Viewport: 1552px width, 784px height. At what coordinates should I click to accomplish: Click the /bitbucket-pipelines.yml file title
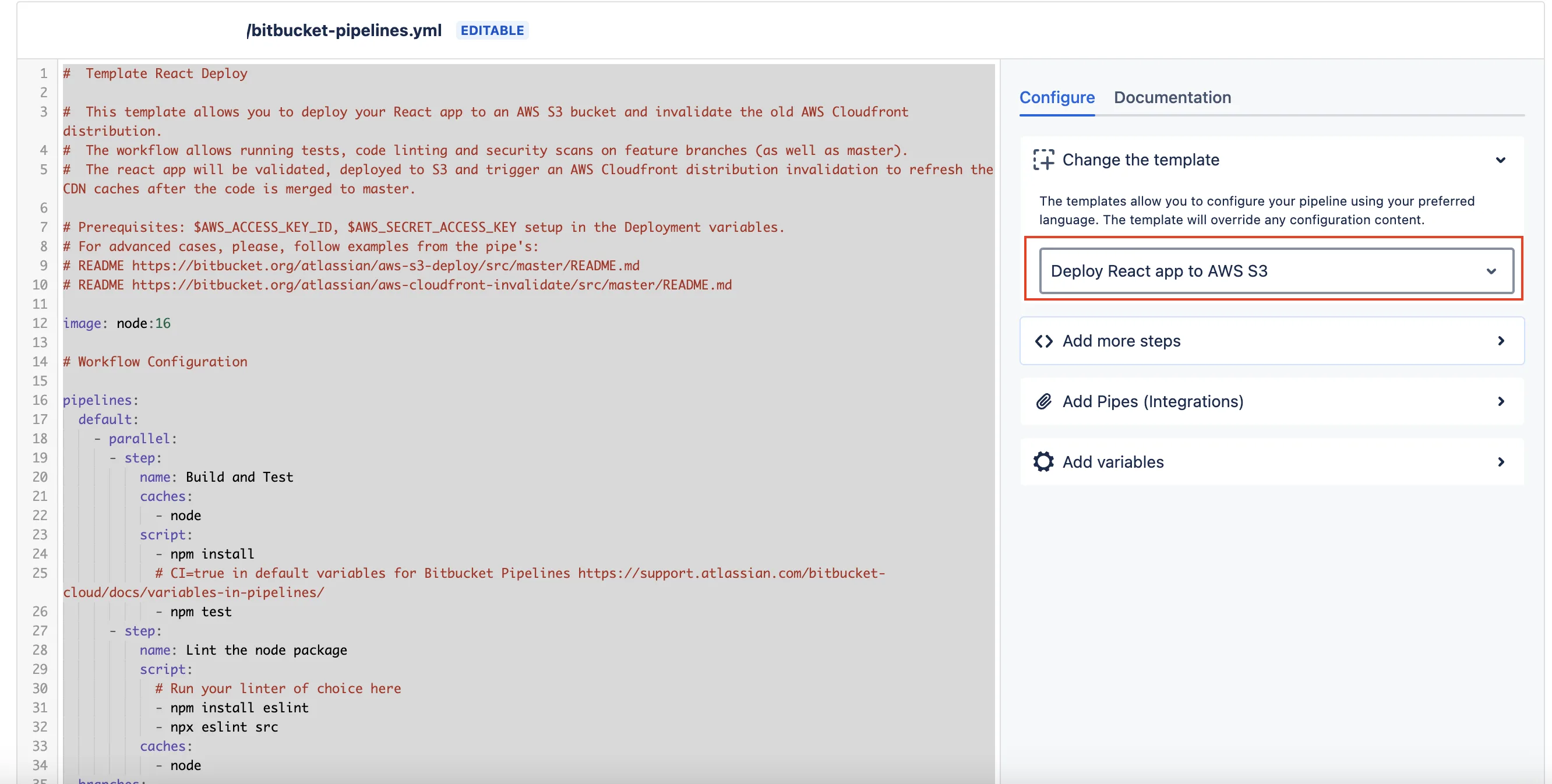pos(344,30)
